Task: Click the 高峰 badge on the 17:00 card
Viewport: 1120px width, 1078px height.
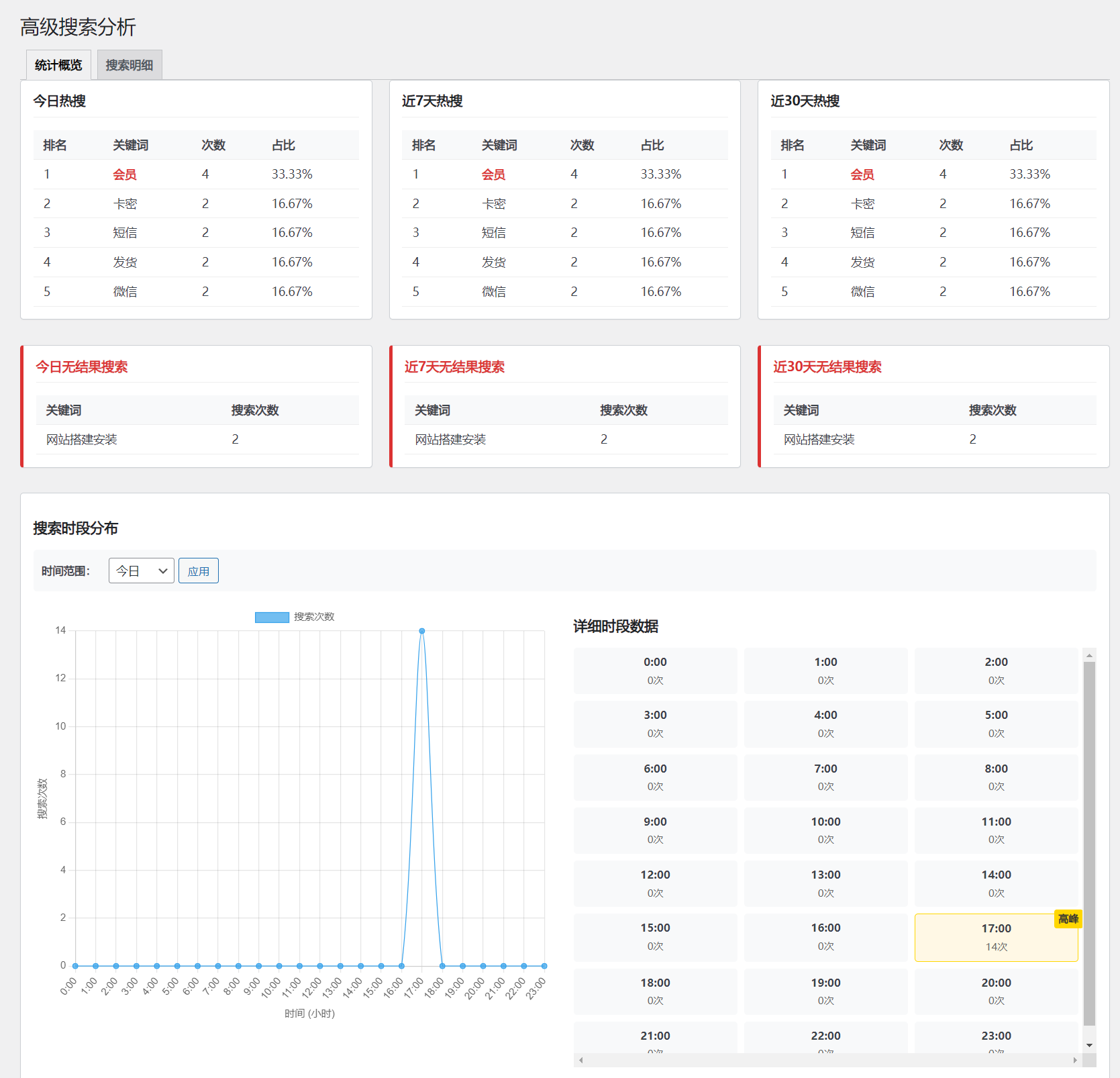Action: 1068,919
